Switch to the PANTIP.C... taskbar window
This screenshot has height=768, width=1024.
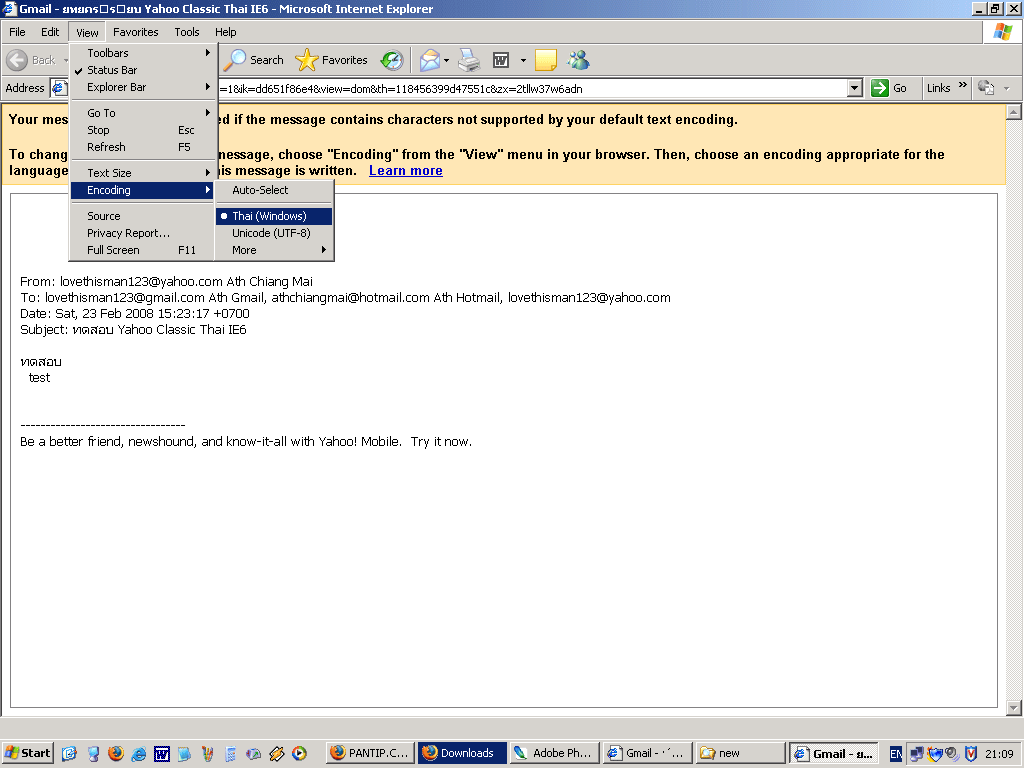370,754
